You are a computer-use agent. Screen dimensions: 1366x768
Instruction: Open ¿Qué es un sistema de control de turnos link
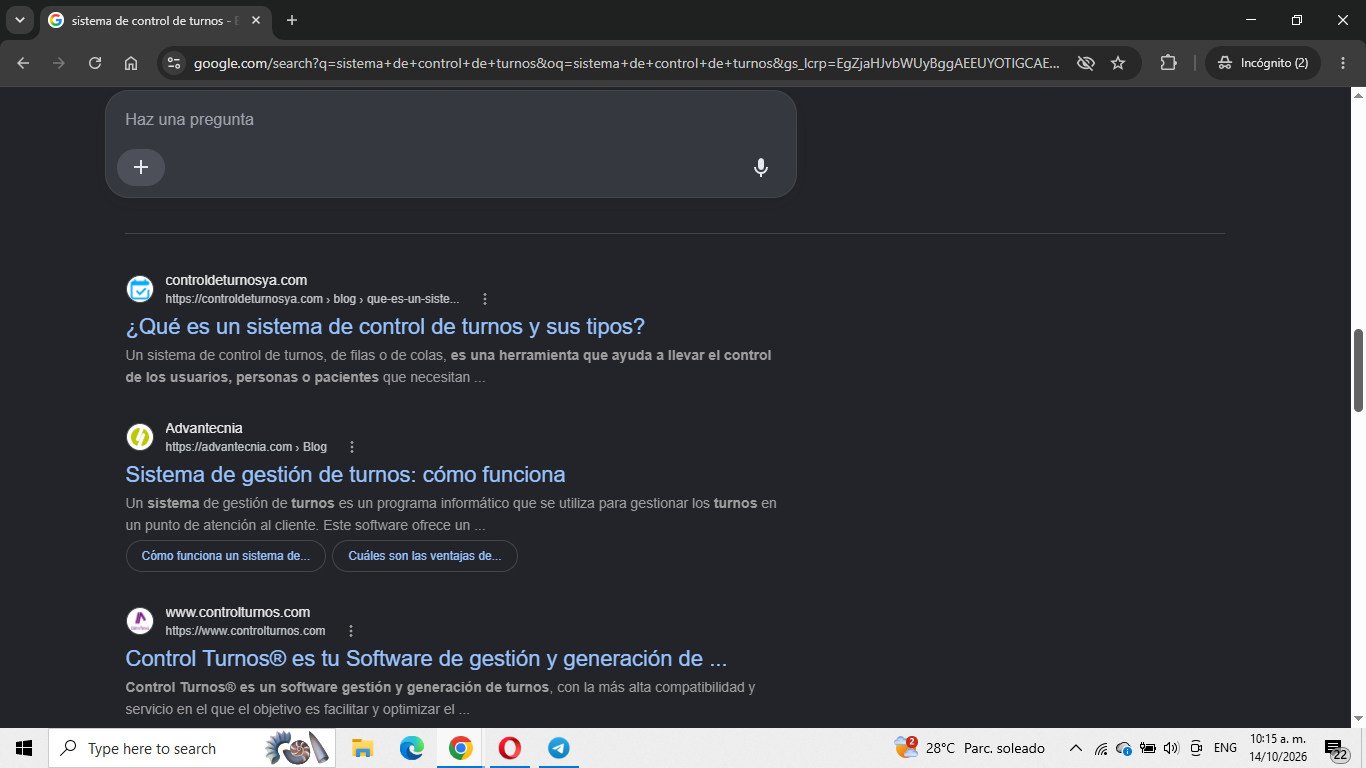[385, 327]
